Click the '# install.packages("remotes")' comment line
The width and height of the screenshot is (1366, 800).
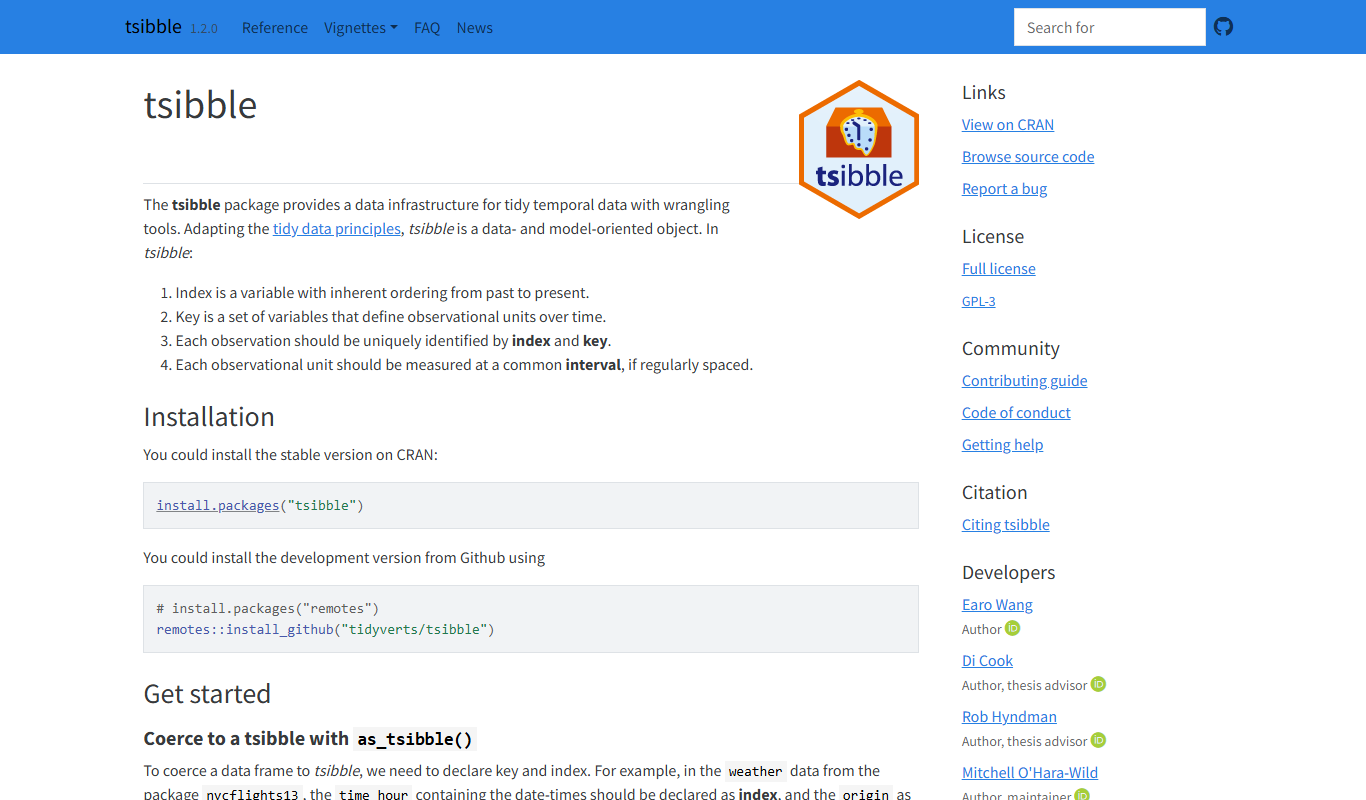[268, 608]
